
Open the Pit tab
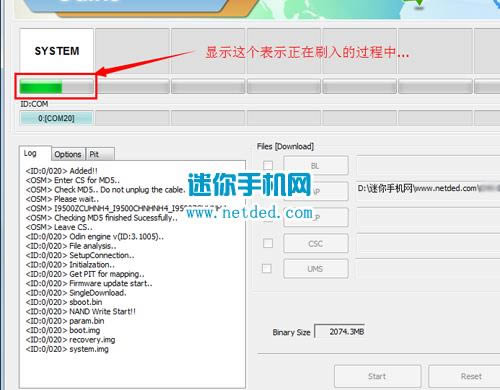[100, 154]
